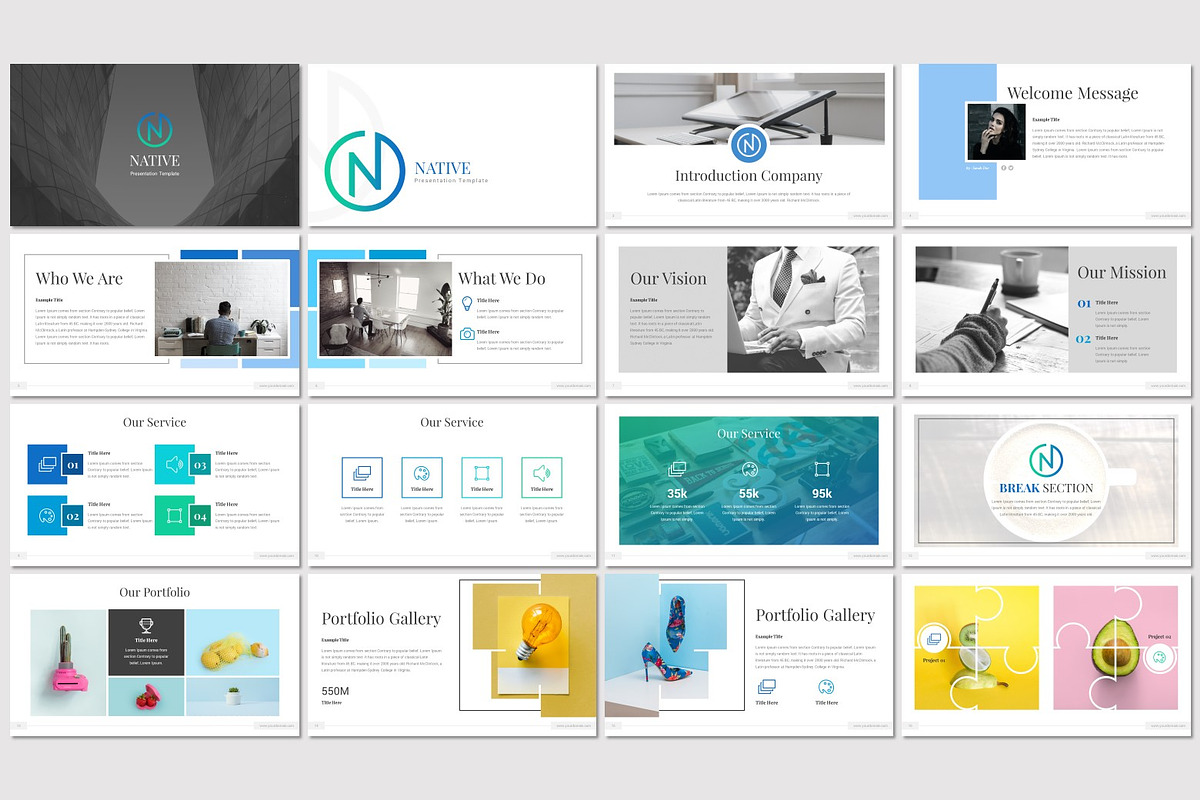
Task: Click the camera icon on the What We Do slide
Action: click(x=467, y=334)
